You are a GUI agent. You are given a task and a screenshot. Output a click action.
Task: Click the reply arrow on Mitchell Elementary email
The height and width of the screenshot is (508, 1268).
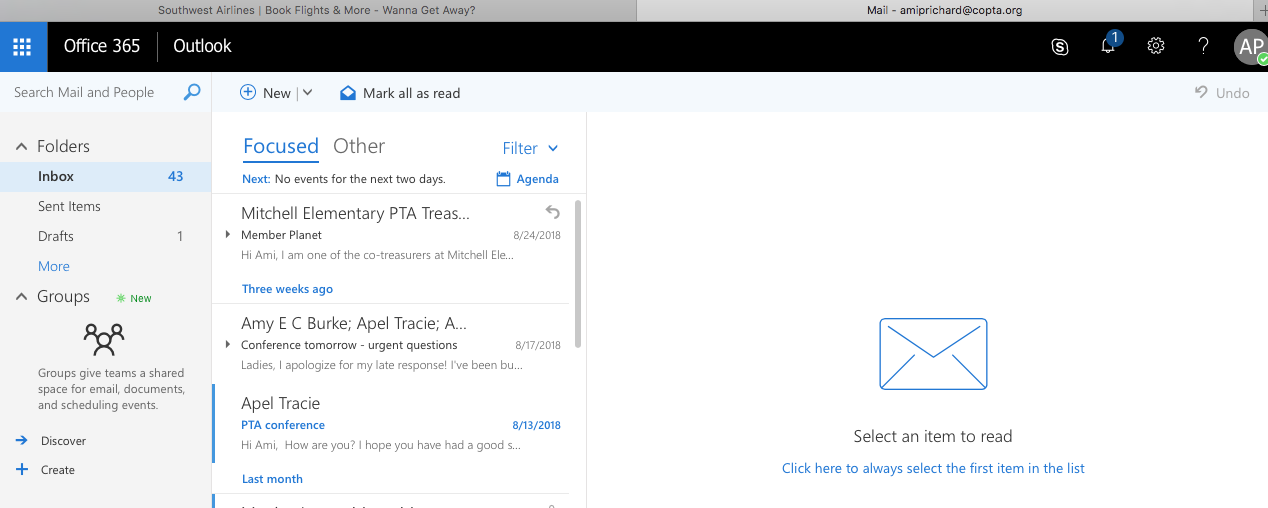click(553, 211)
